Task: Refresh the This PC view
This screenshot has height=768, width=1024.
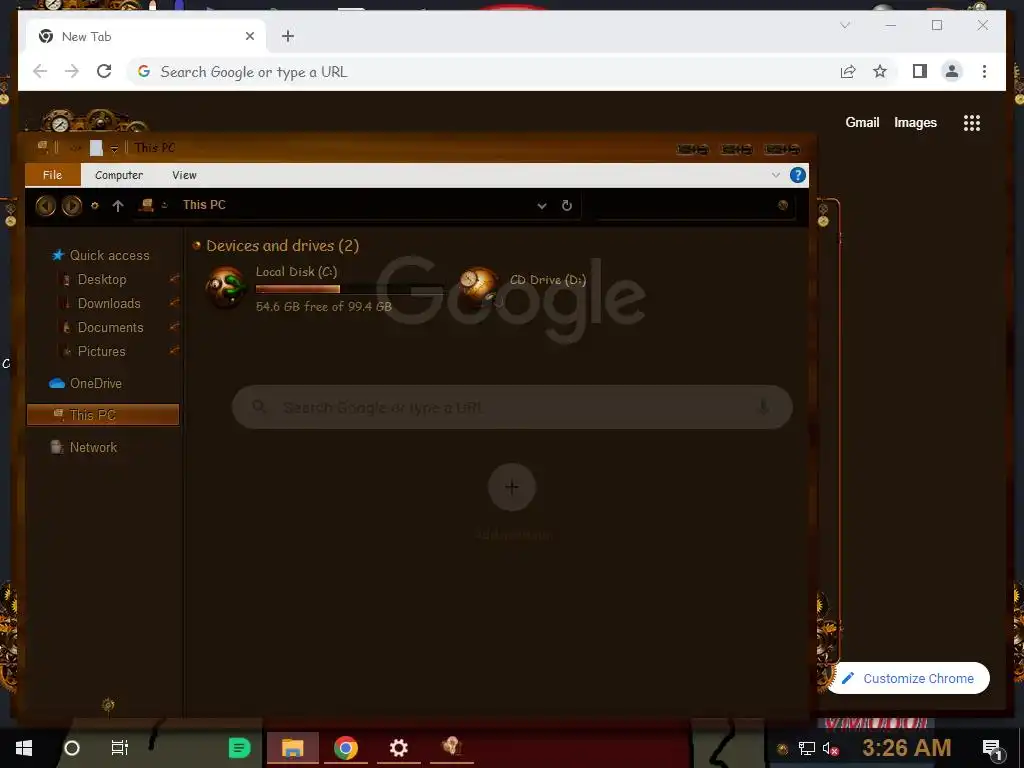Action: tap(567, 206)
